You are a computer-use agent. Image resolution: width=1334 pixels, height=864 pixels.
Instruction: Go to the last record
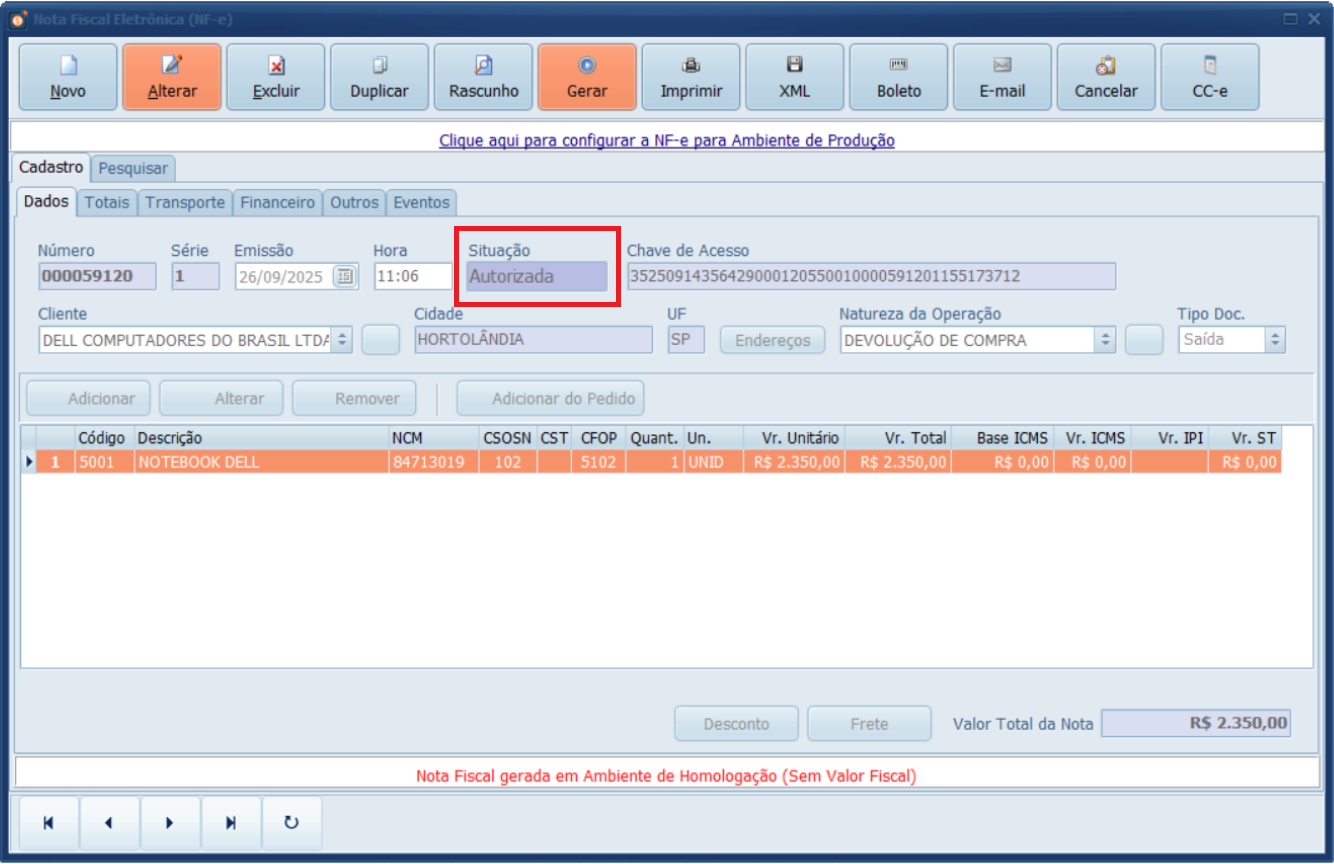(x=231, y=823)
